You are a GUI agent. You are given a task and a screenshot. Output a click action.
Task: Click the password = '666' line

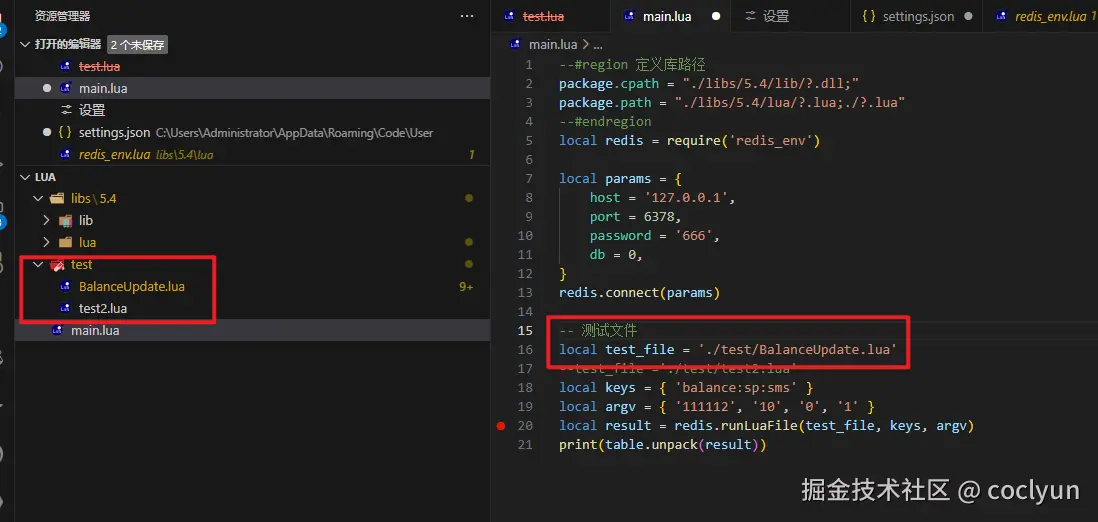point(655,235)
